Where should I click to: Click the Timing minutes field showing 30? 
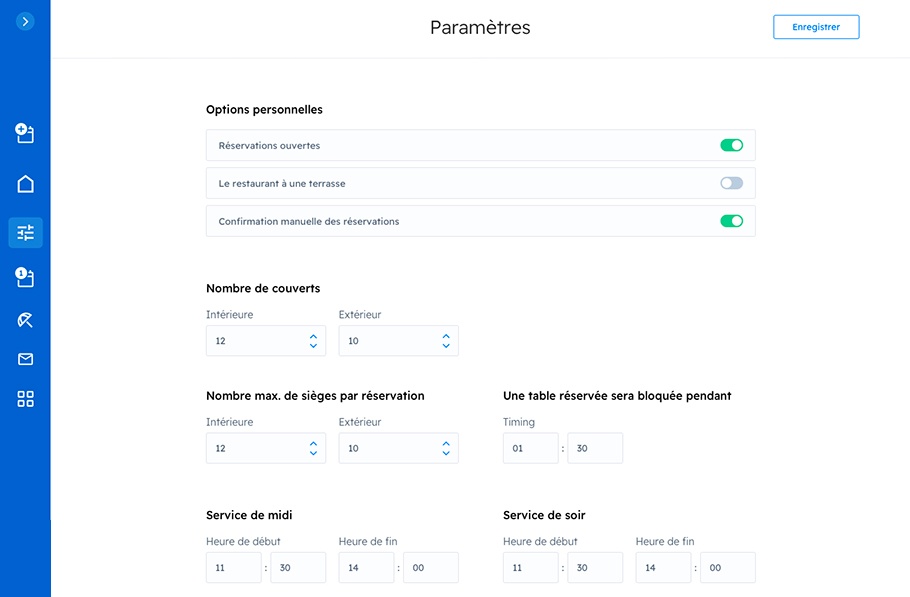point(595,448)
